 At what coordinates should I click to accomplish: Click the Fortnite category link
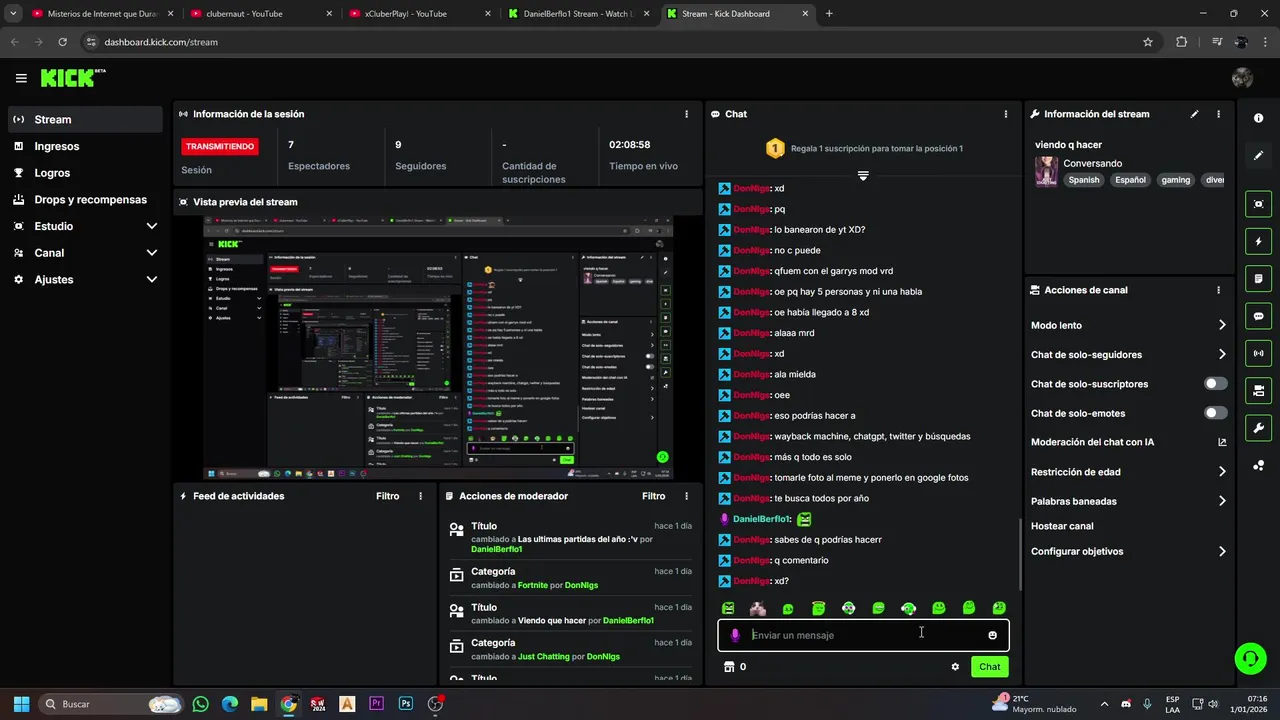click(533, 585)
